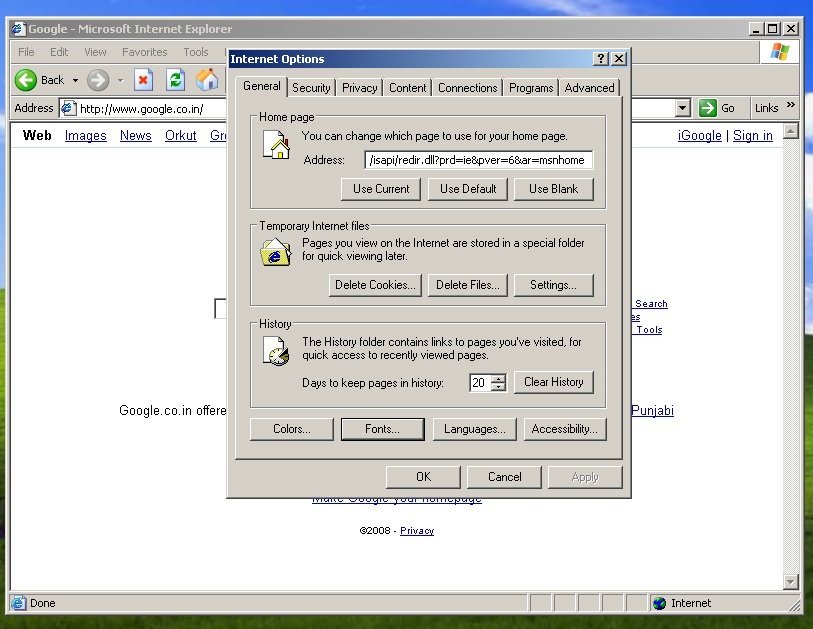The image size is (813, 629).
Task: Open the Accessibility dialog button
Action: click(565, 429)
